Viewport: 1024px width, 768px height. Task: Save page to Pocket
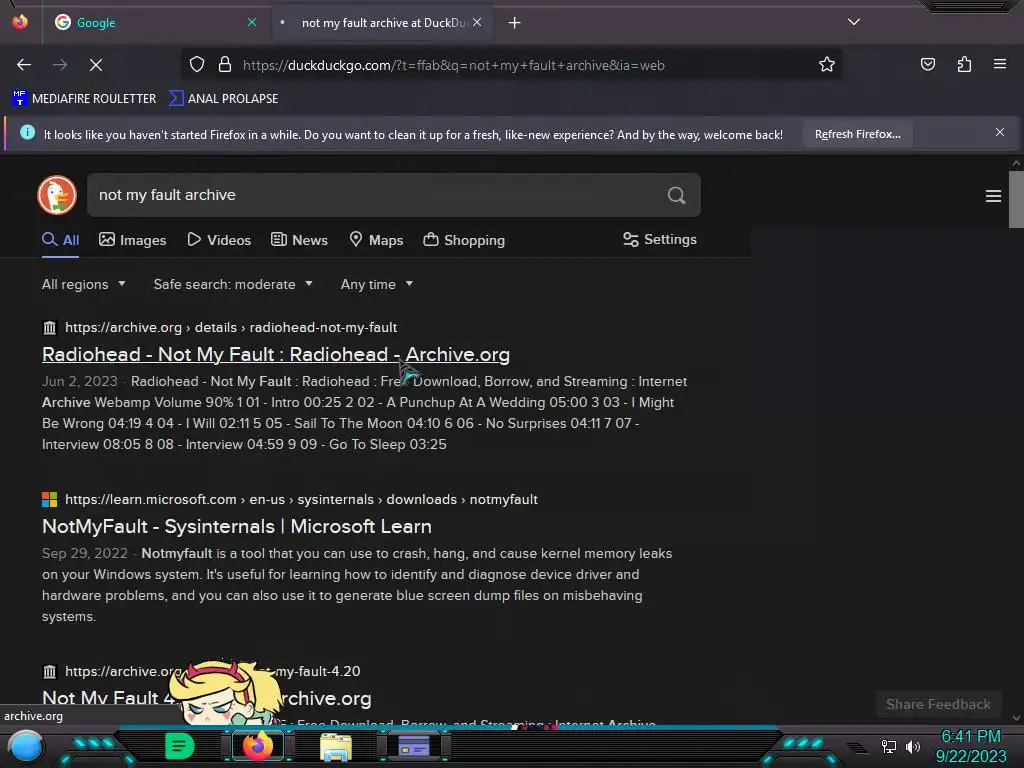927,64
